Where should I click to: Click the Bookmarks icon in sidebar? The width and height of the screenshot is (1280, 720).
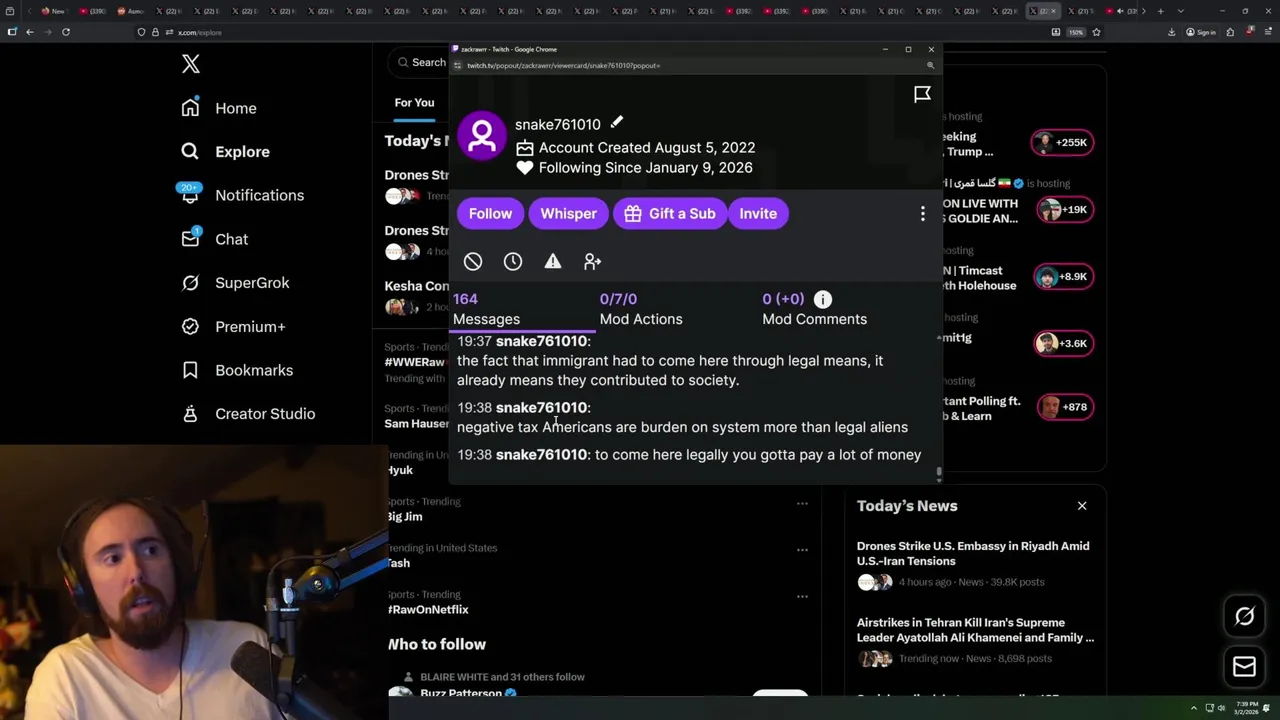point(190,370)
